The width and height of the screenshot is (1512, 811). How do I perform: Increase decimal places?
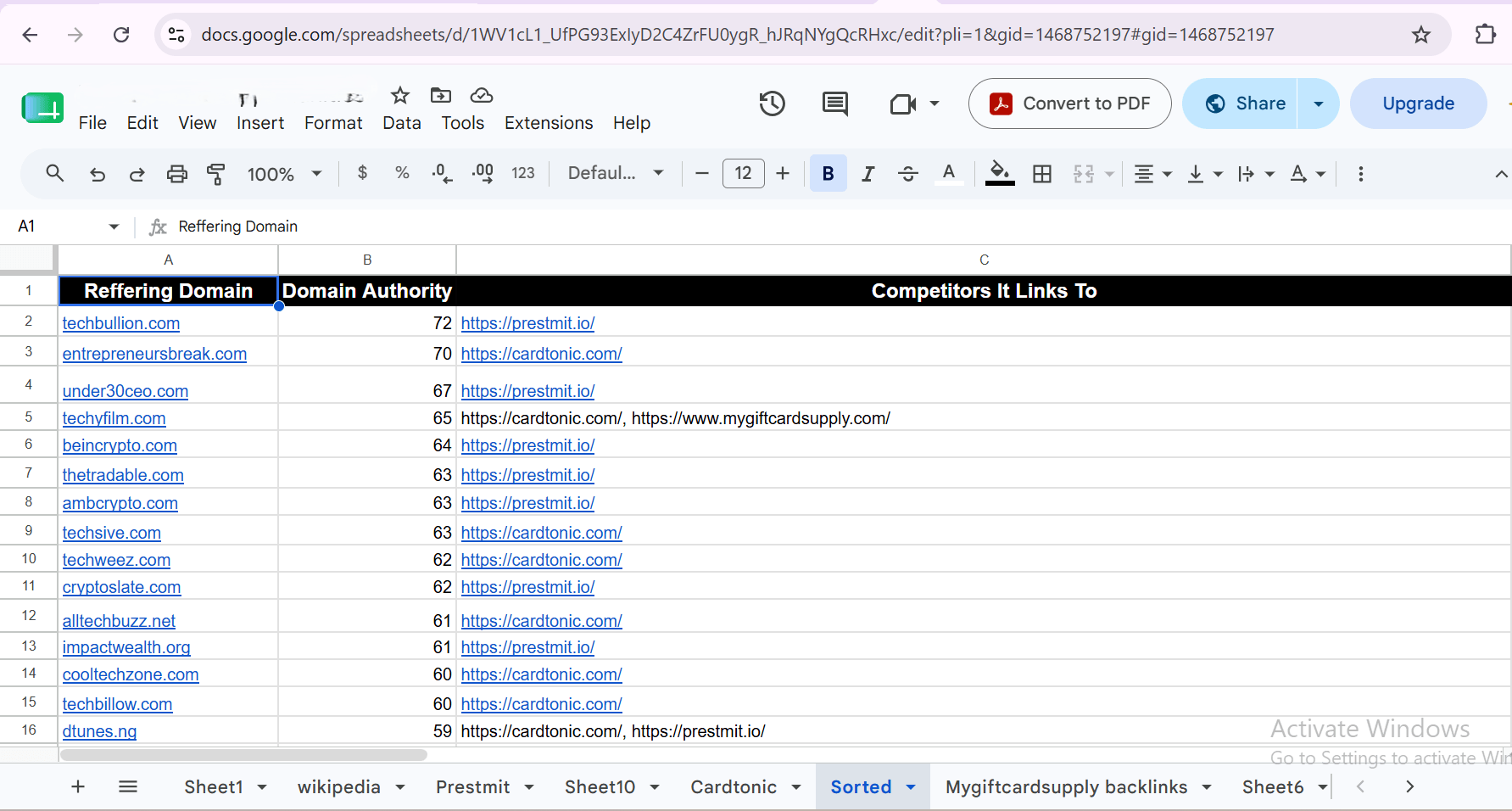point(483,173)
